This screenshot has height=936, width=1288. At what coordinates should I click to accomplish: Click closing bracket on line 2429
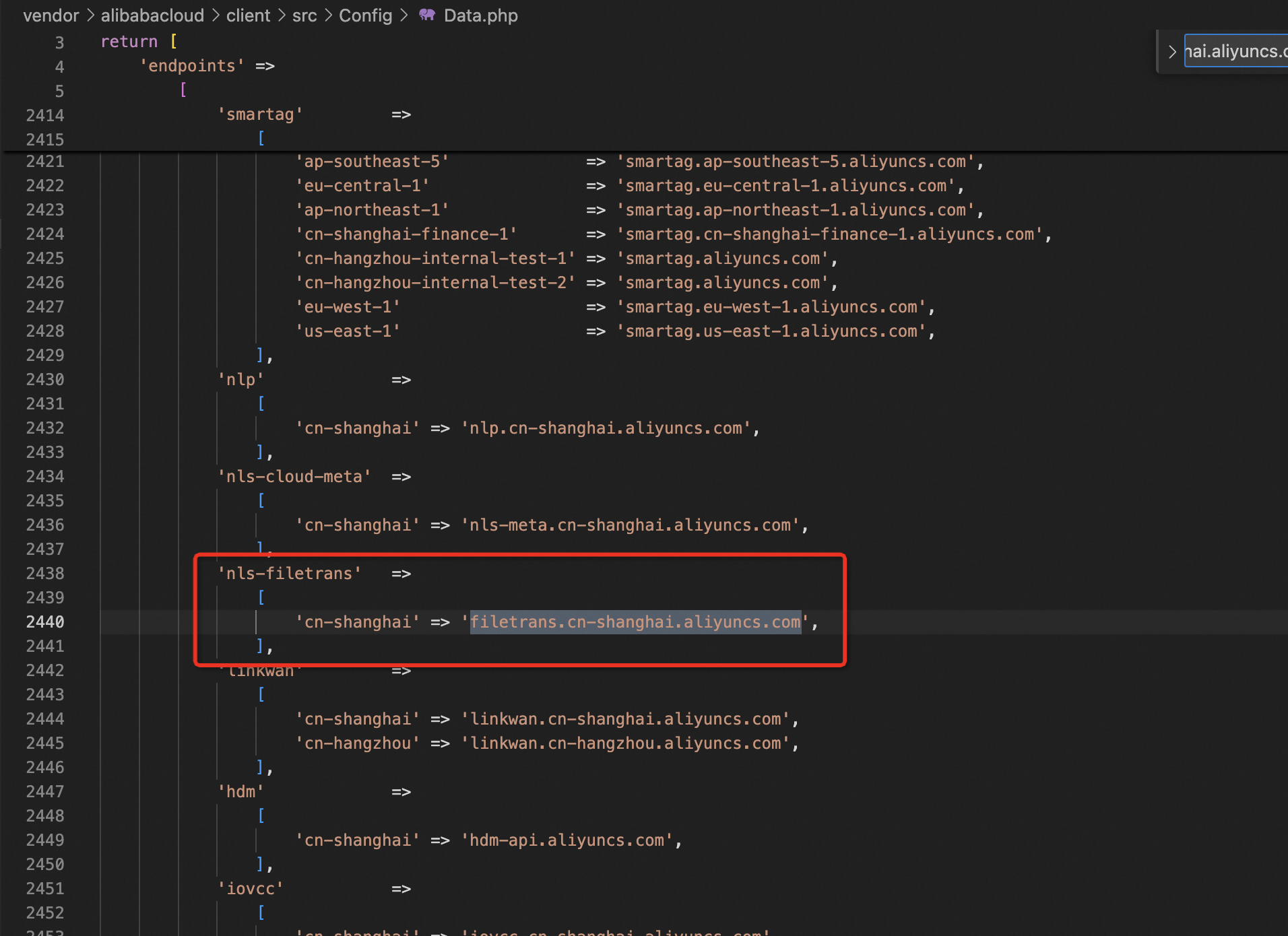261,356
